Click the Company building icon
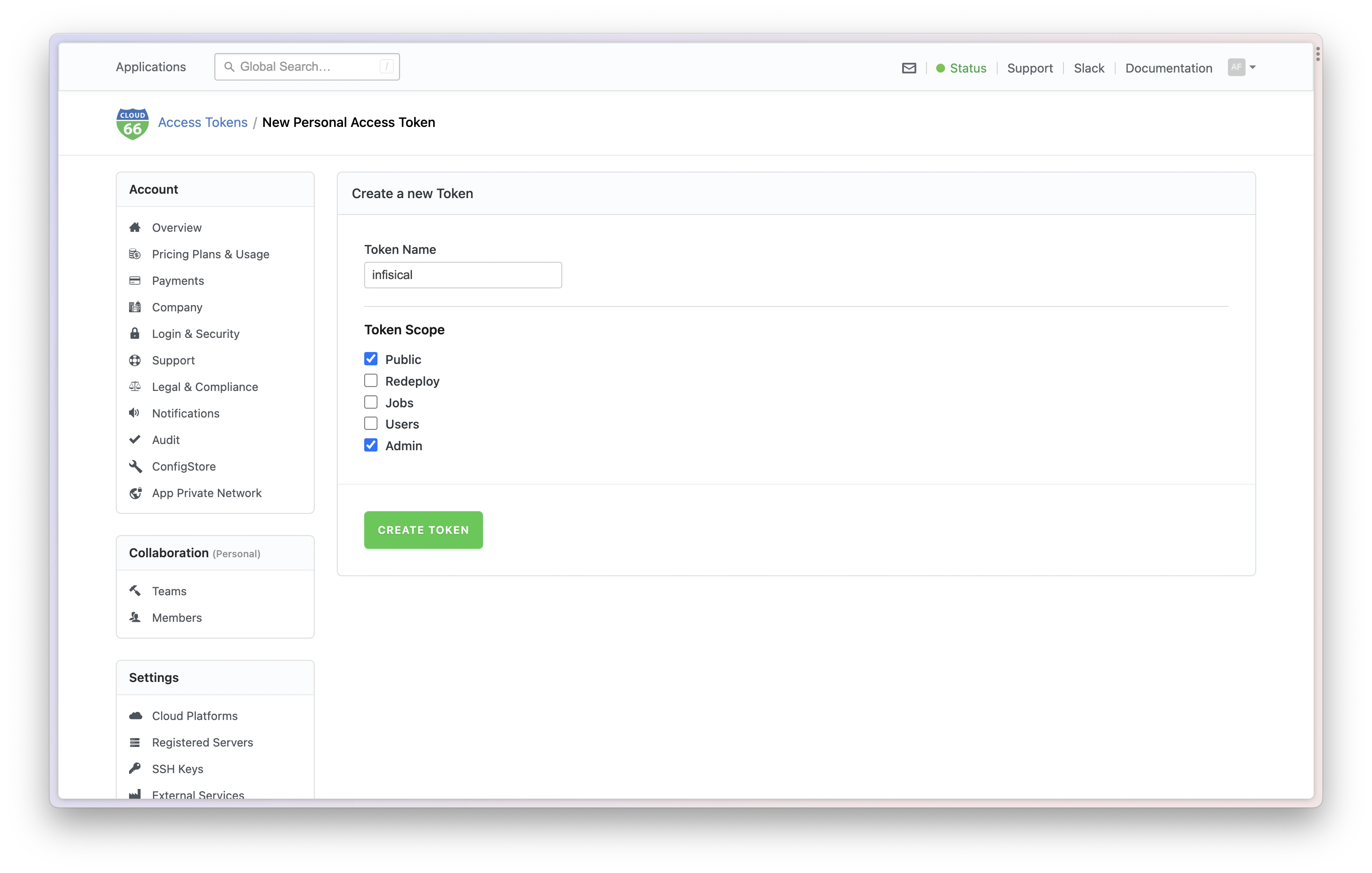The height and width of the screenshot is (873, 1372). point(135,307)
